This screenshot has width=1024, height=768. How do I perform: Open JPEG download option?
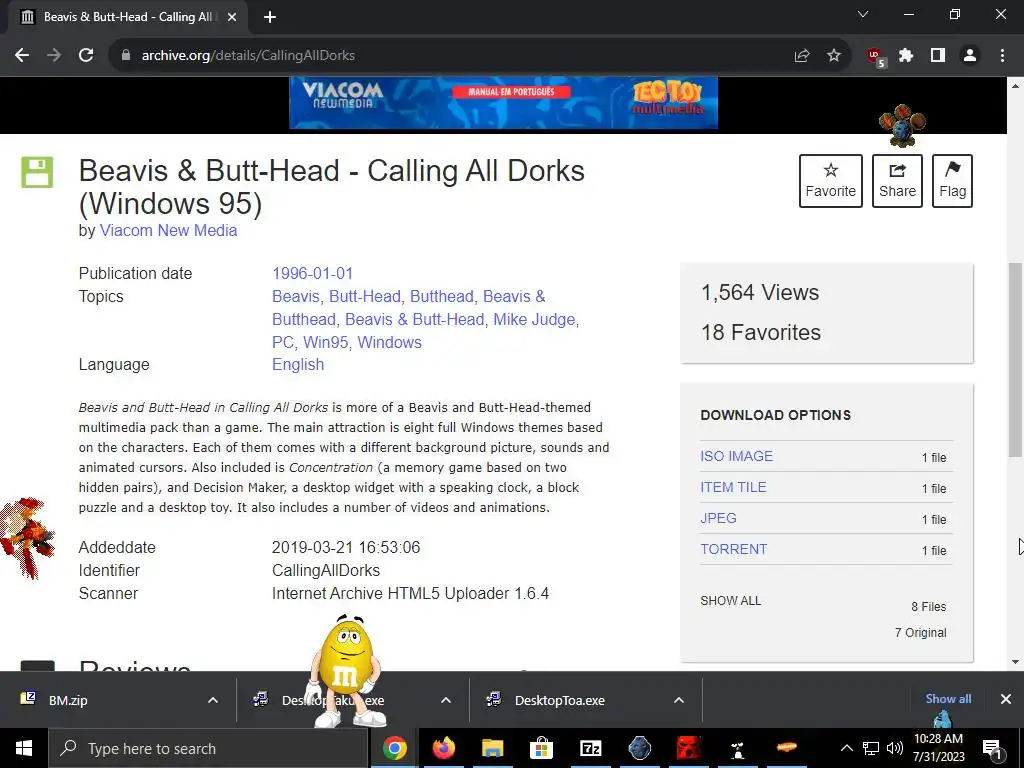(x=718, y=518)
